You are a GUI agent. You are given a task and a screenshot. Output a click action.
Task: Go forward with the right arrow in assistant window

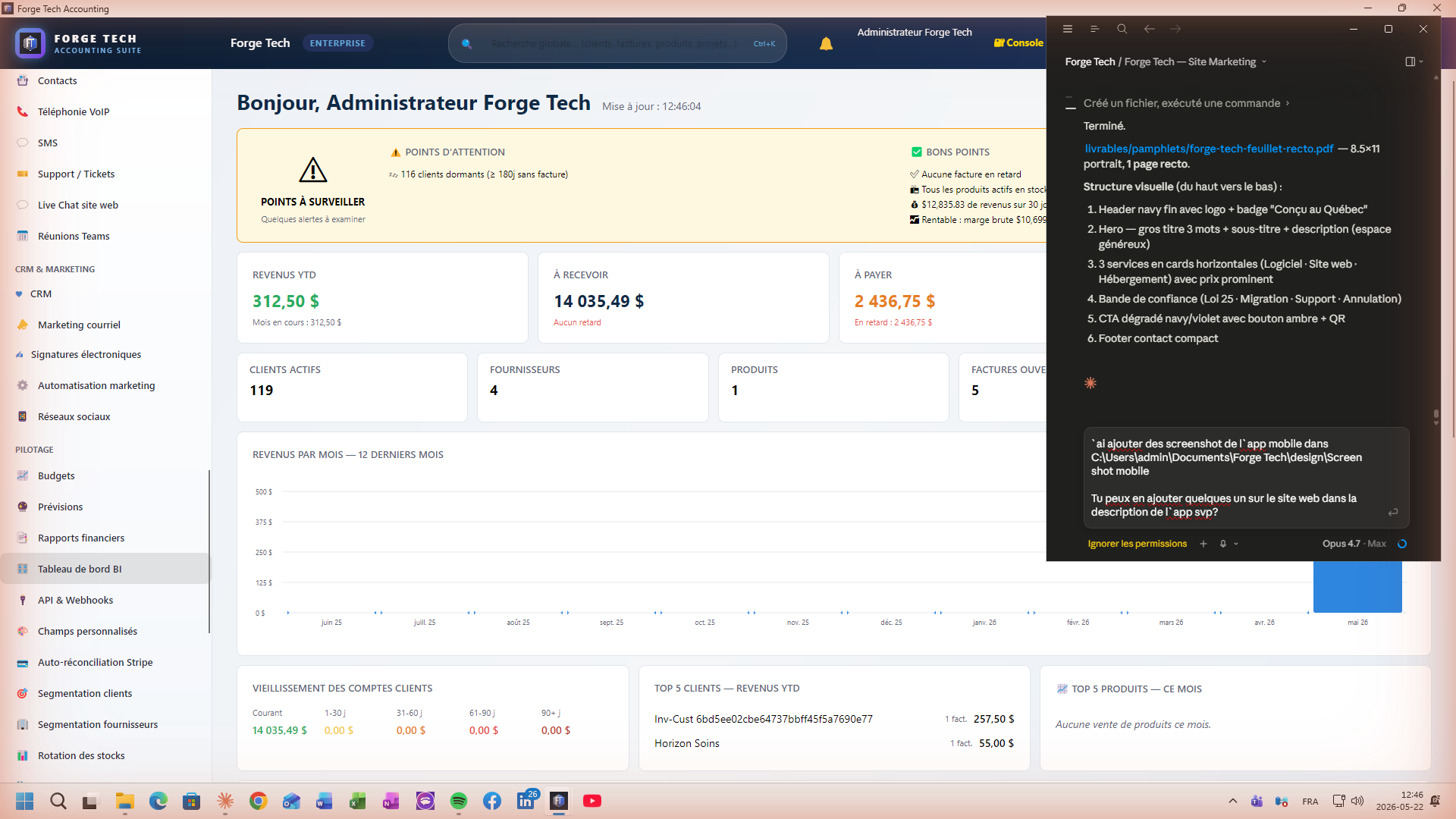1175,29
